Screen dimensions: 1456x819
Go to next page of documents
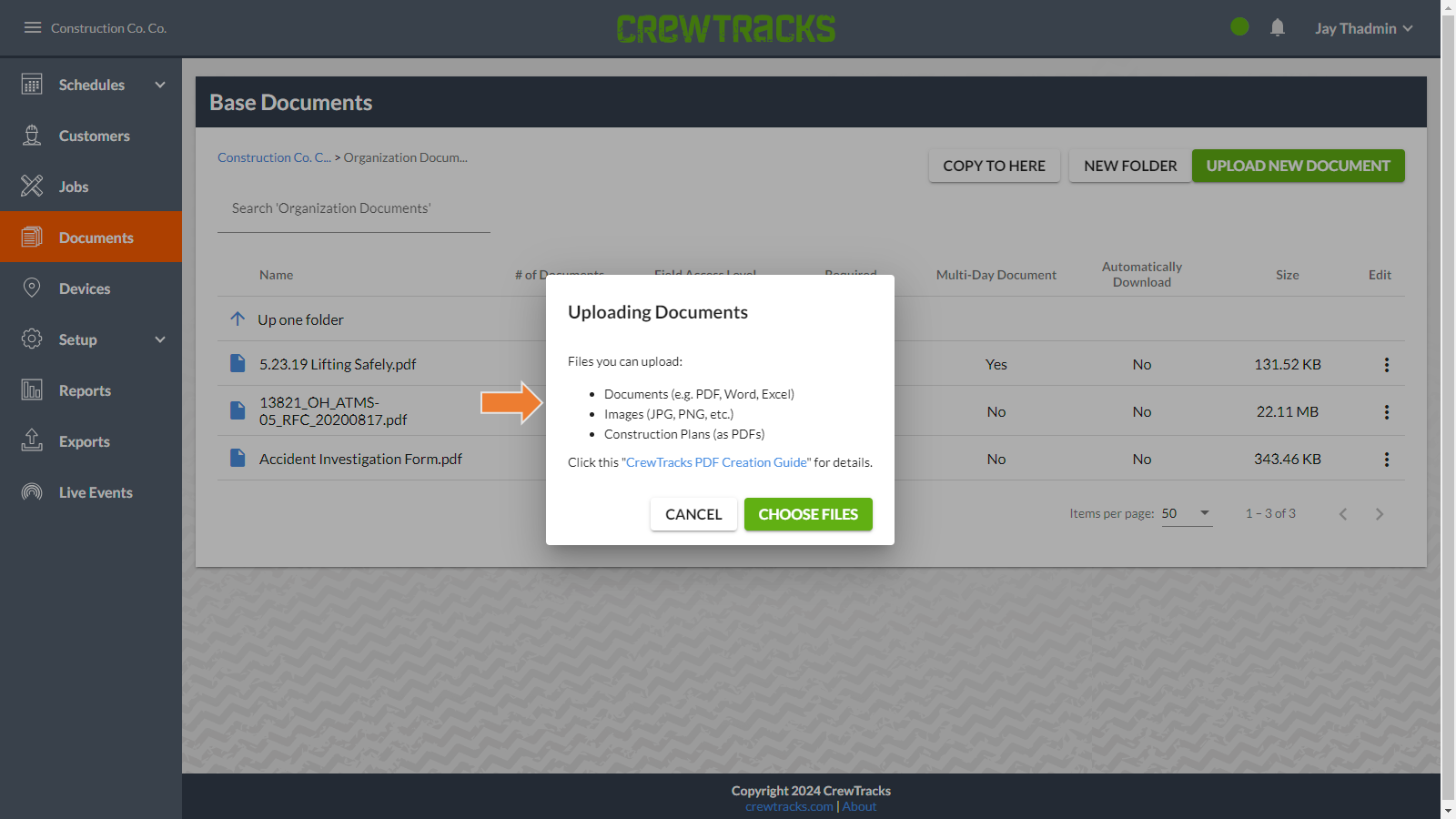click(1380, 514)
